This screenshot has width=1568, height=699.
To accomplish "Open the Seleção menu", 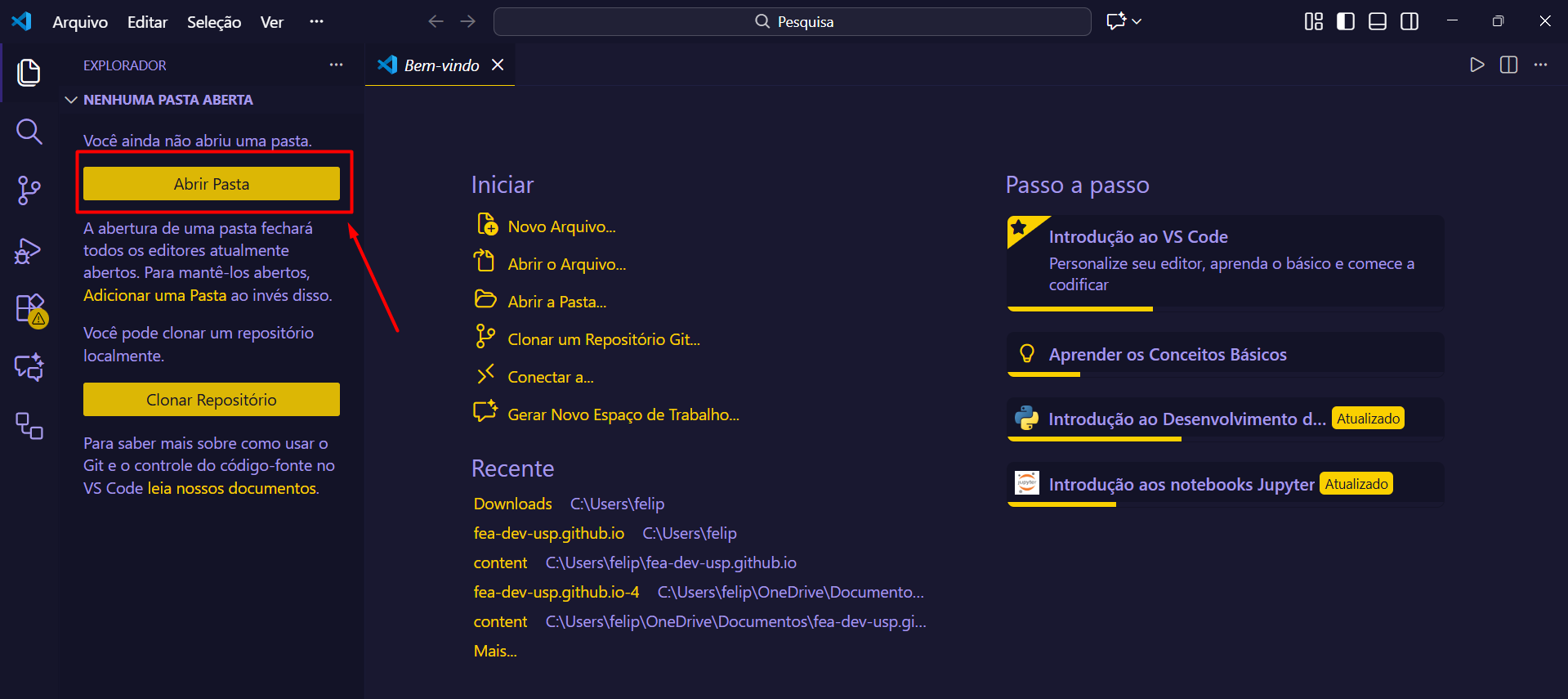I will pyautogui.click(x=213, y=22).
